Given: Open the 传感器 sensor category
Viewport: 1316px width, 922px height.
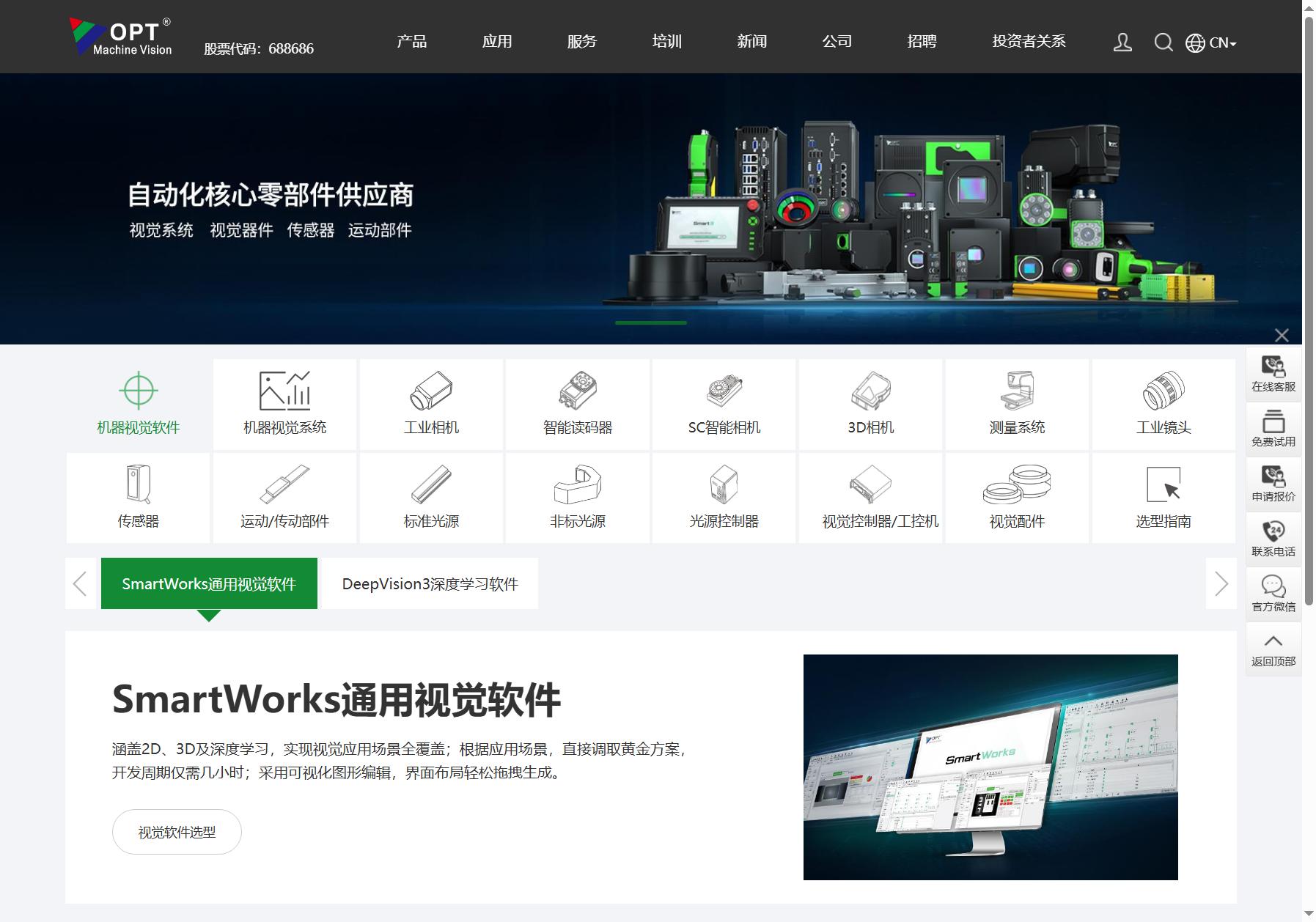Looking at the screenshot, I should [139, 498].
